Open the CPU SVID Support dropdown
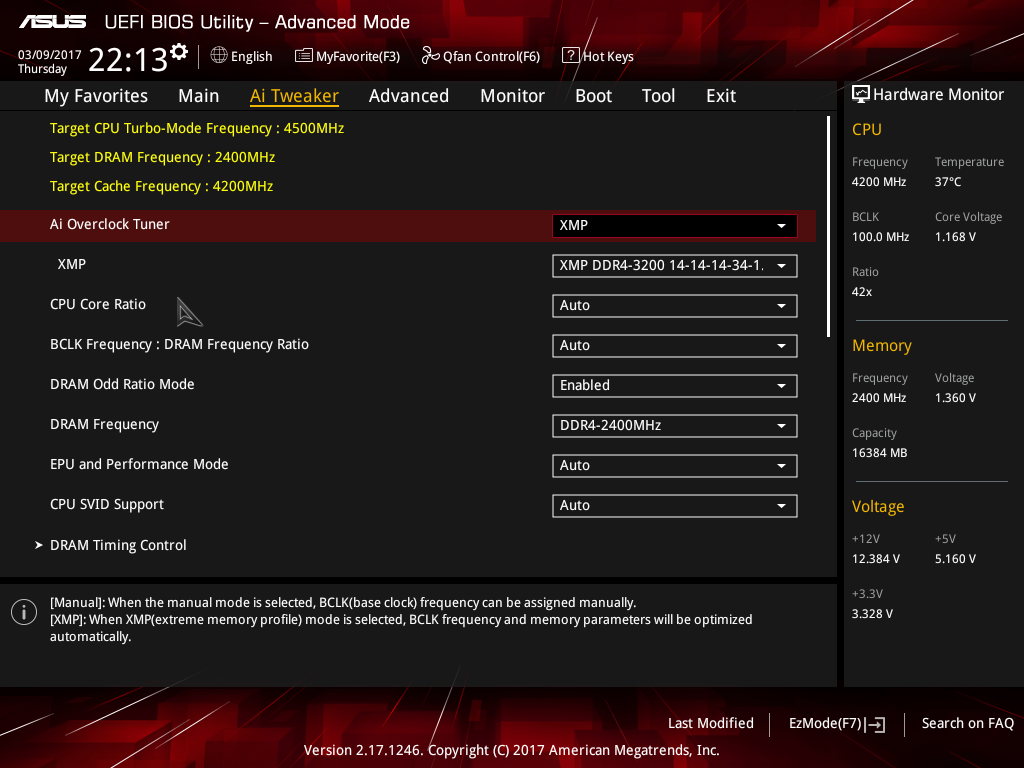The width and height of the screenshot is (1024, 768). pos(675,505)
